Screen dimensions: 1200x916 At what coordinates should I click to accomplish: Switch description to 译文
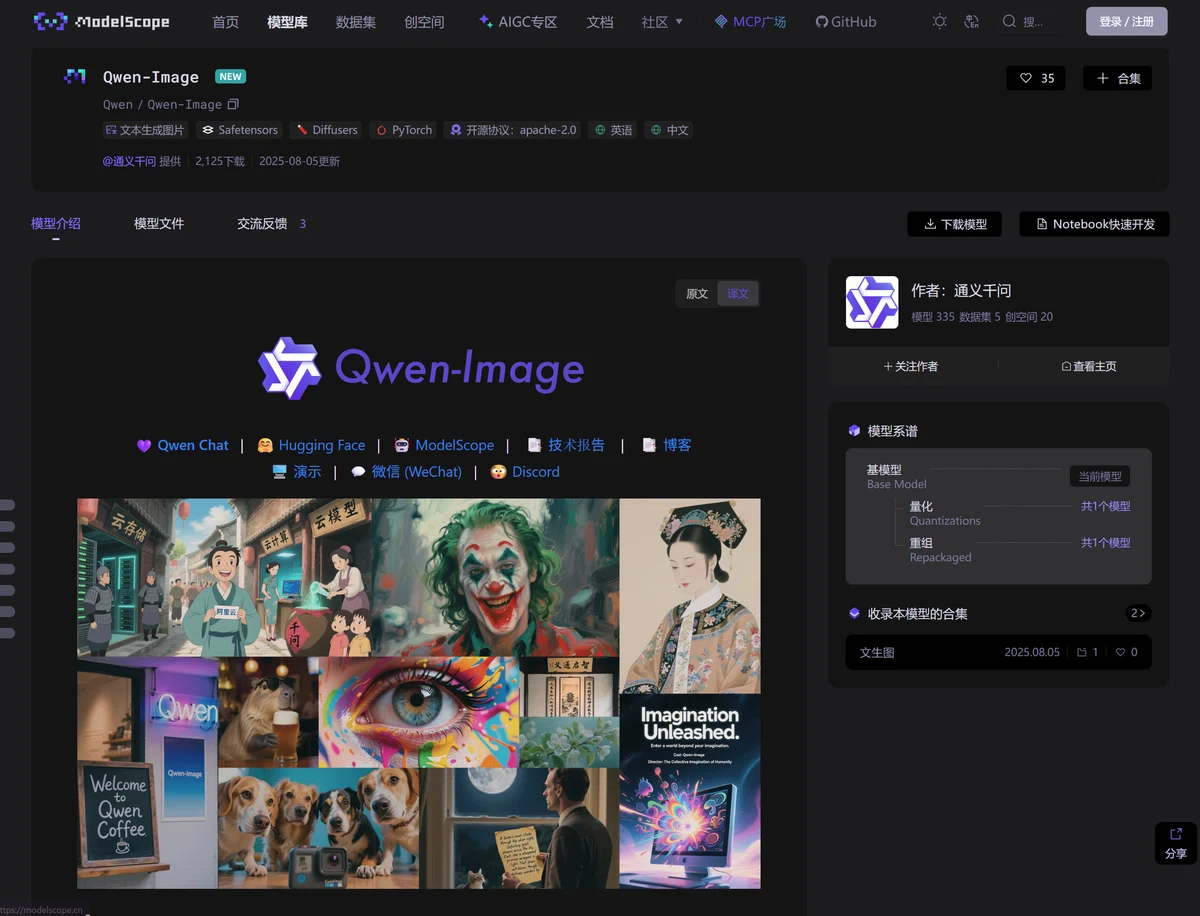[x=738, y=294]
